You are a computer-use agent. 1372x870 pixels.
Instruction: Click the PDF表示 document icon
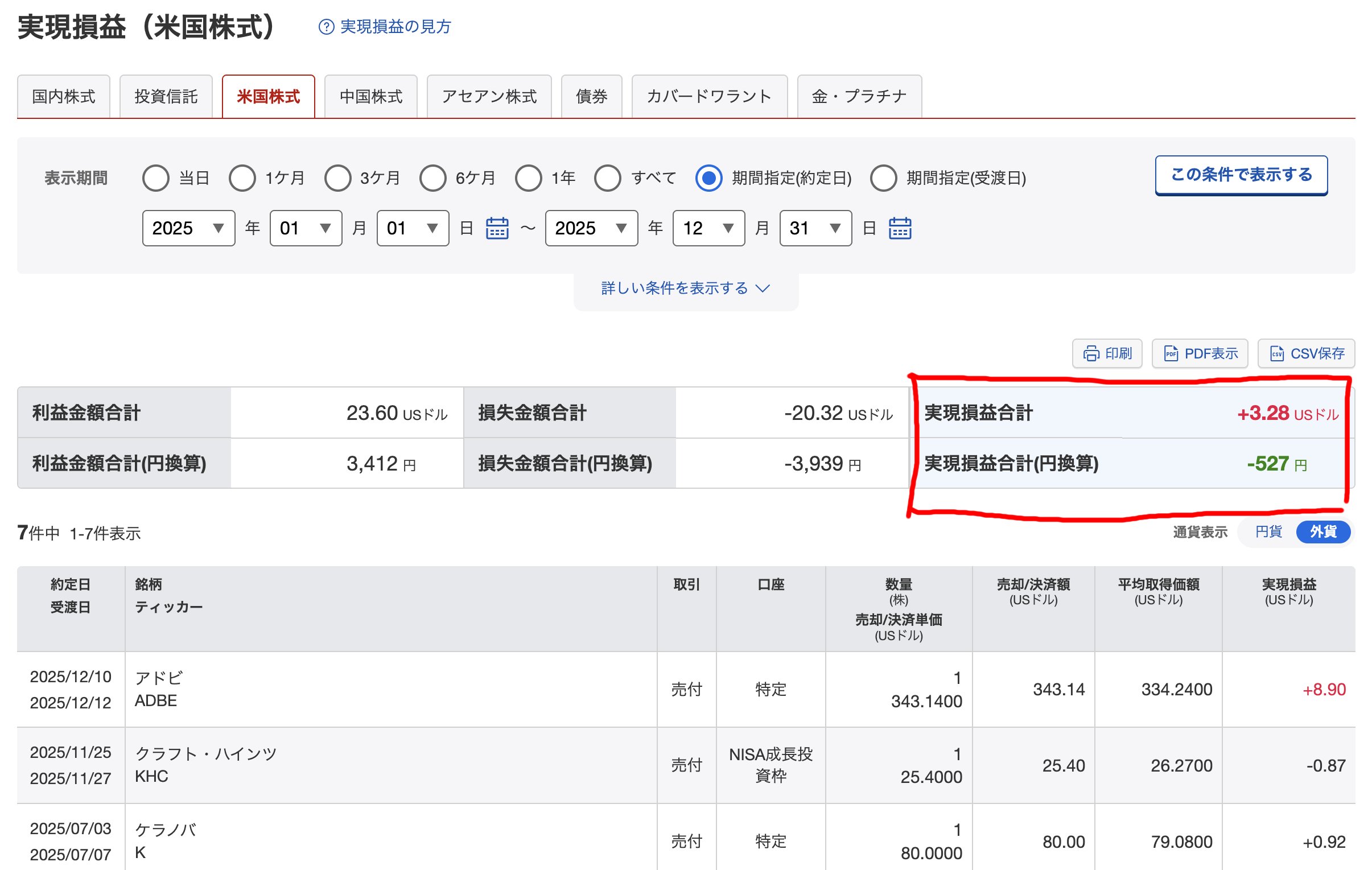[x=1171, y=354]
